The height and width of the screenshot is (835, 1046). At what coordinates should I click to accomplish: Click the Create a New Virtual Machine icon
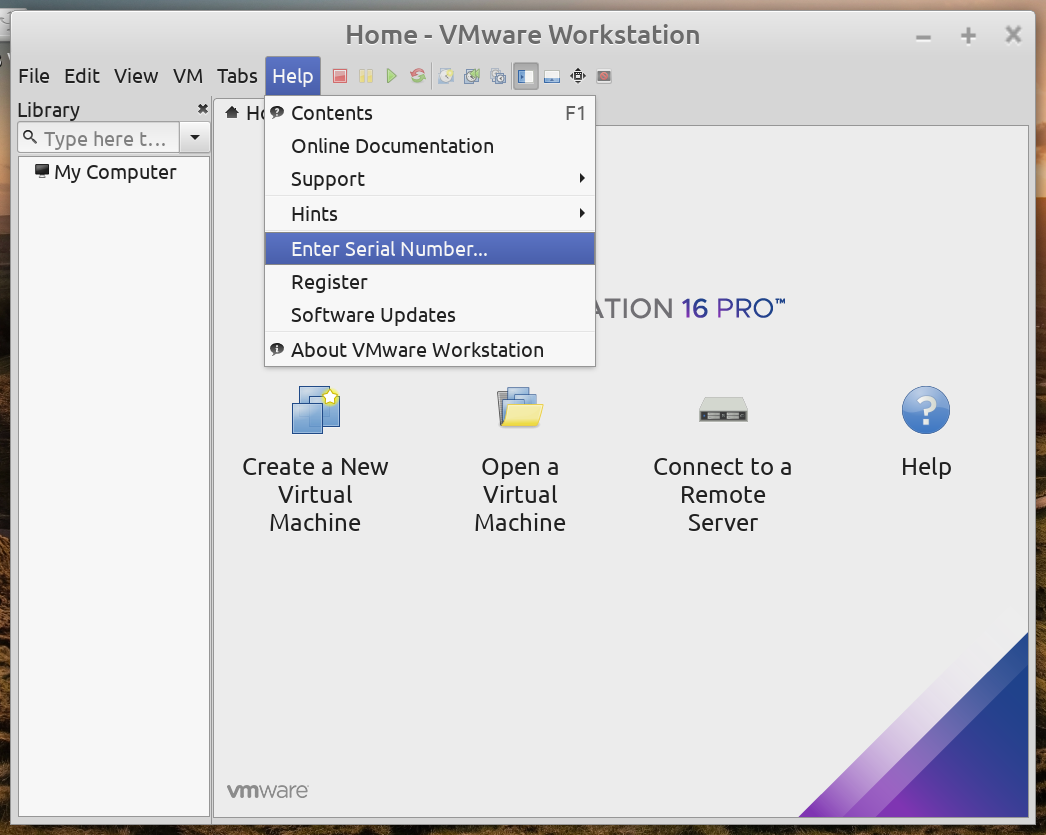(316, 409)
